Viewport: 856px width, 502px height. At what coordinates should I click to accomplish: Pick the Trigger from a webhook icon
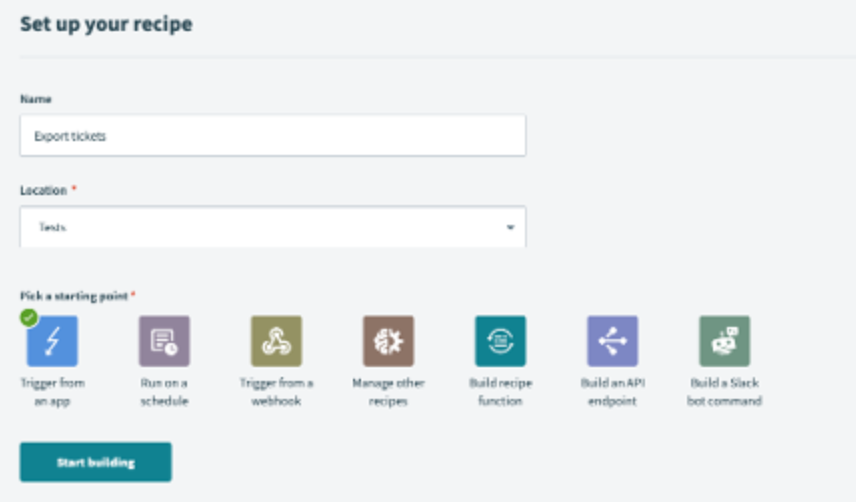click(x=276, y=342)
